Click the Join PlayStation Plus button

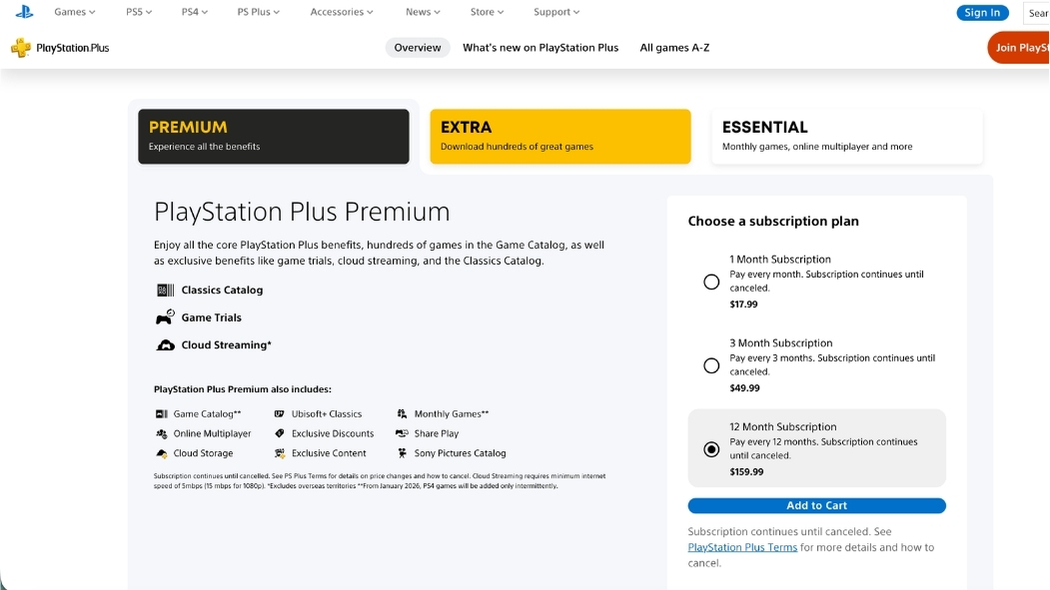point(1019,48)
